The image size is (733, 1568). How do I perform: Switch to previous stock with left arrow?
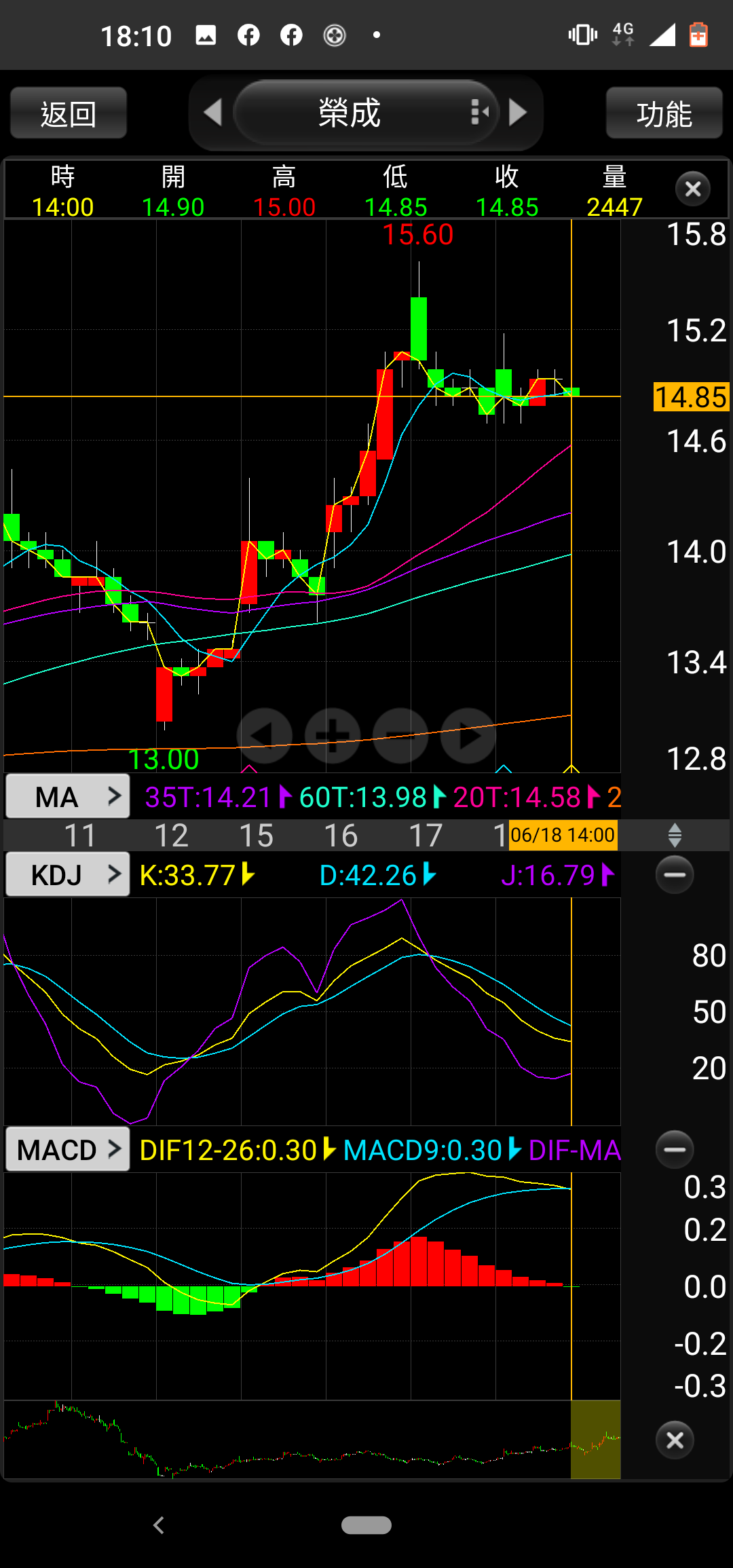coord(213,113)
